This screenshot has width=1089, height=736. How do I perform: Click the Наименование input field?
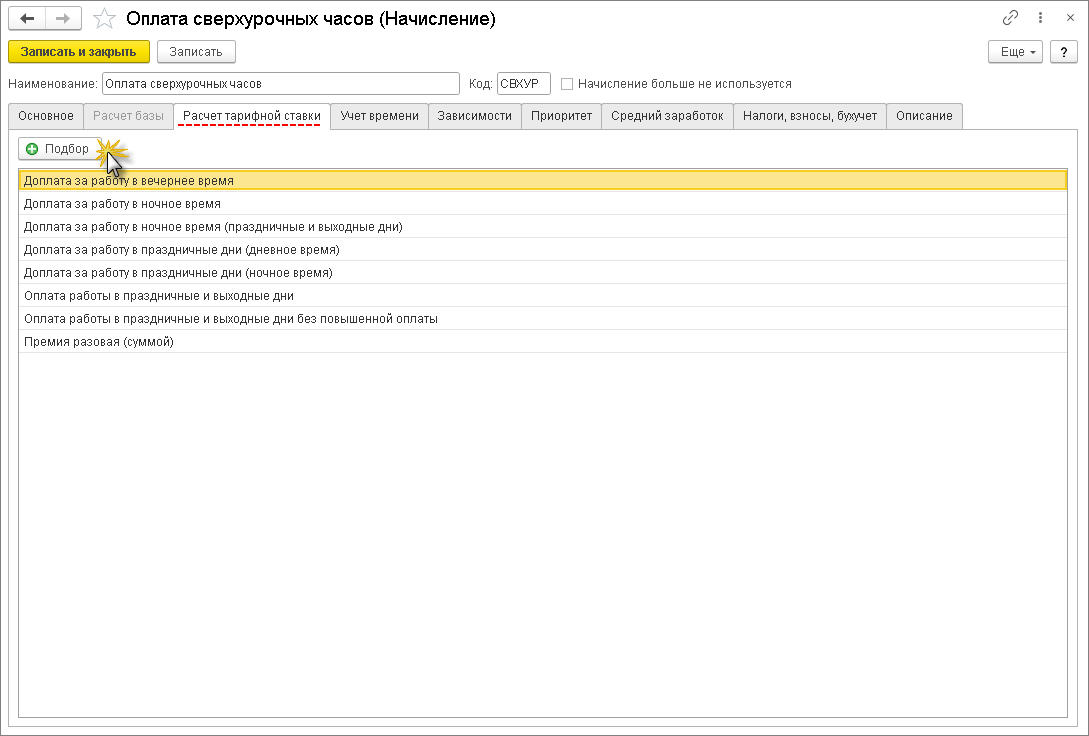point(281,84)
